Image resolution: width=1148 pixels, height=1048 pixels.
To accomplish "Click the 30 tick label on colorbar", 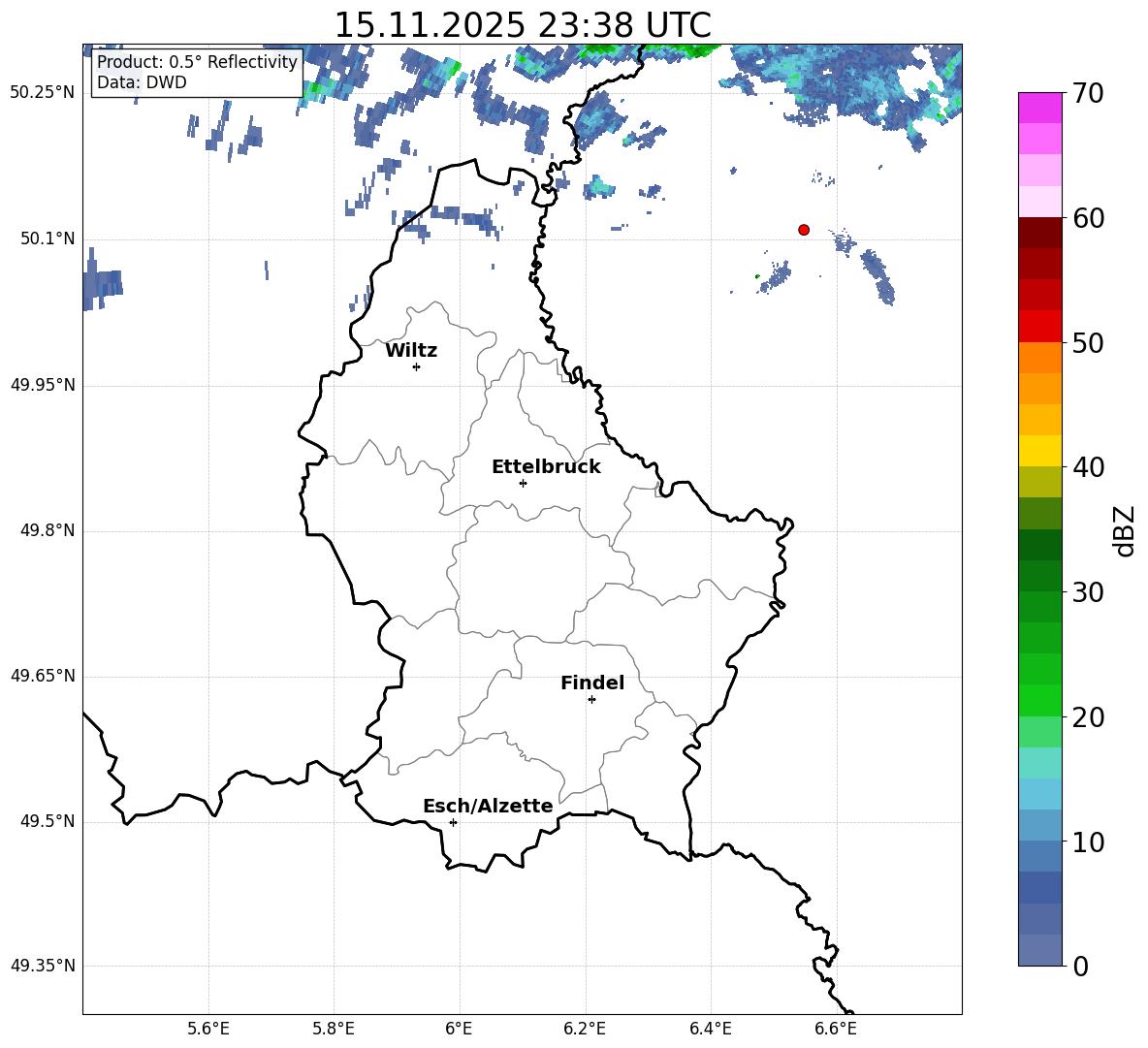I will (1088, 592).
